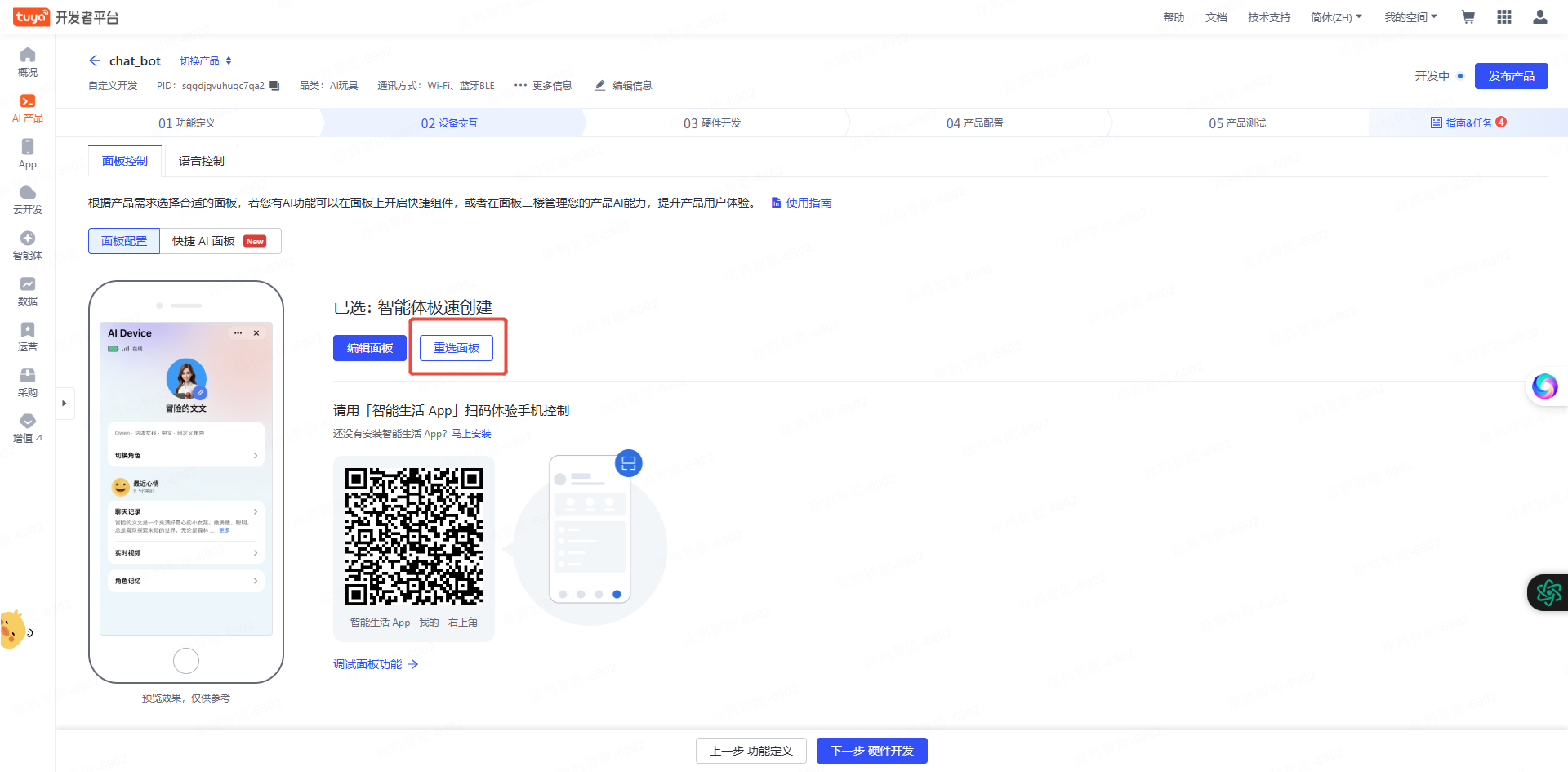The image size is (1568, 772).
Task: Select step 01 功能定义
Action: (x=187, y=123)
